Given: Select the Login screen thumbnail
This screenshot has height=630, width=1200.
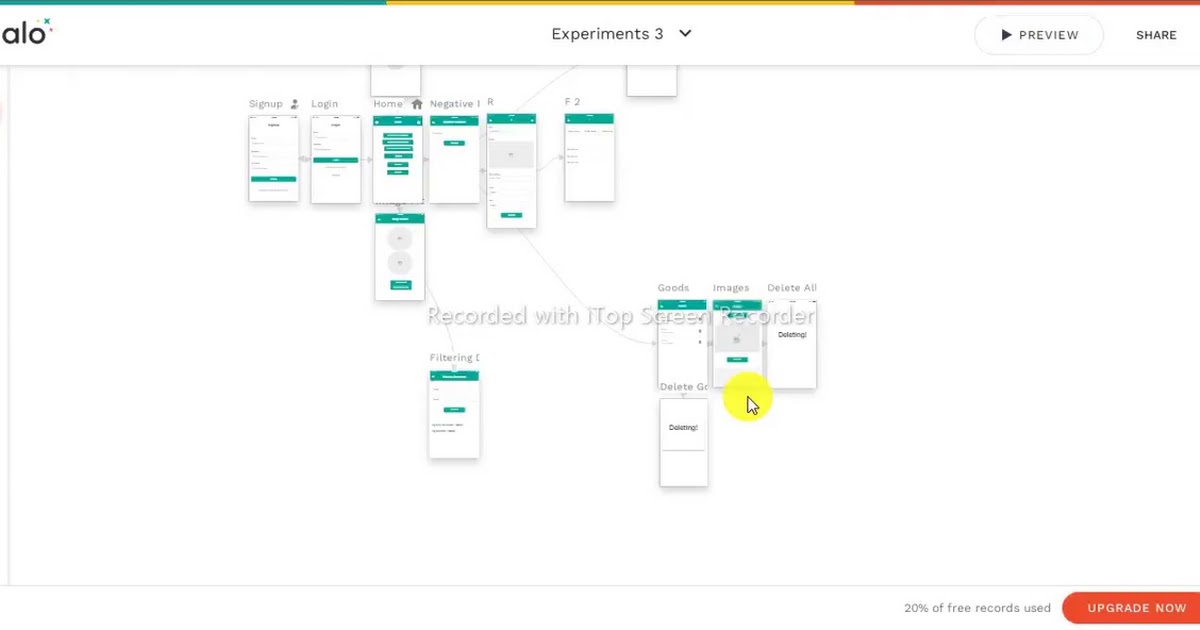Looking at the screenshot, I should pos(336,160).
